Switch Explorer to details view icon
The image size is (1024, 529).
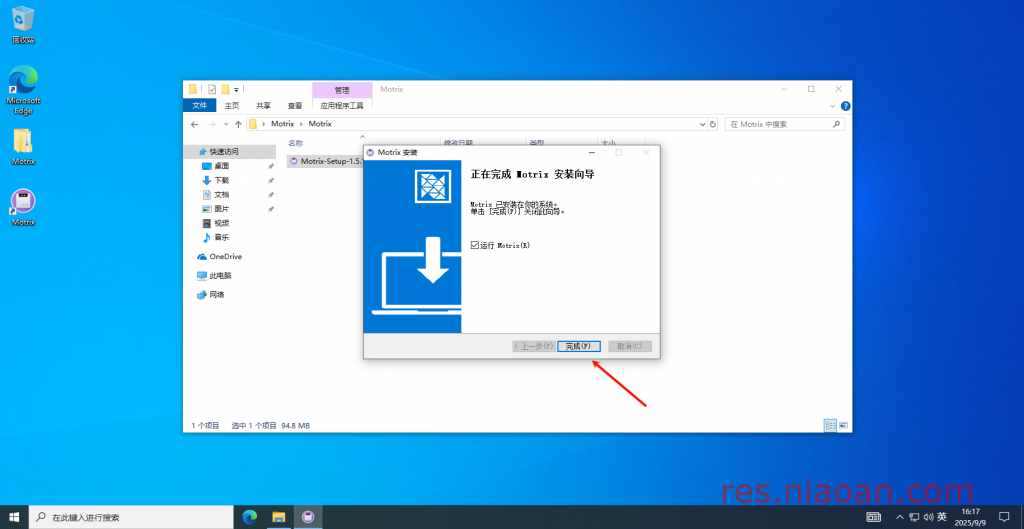pyautogui.click(x=830, y=425)
